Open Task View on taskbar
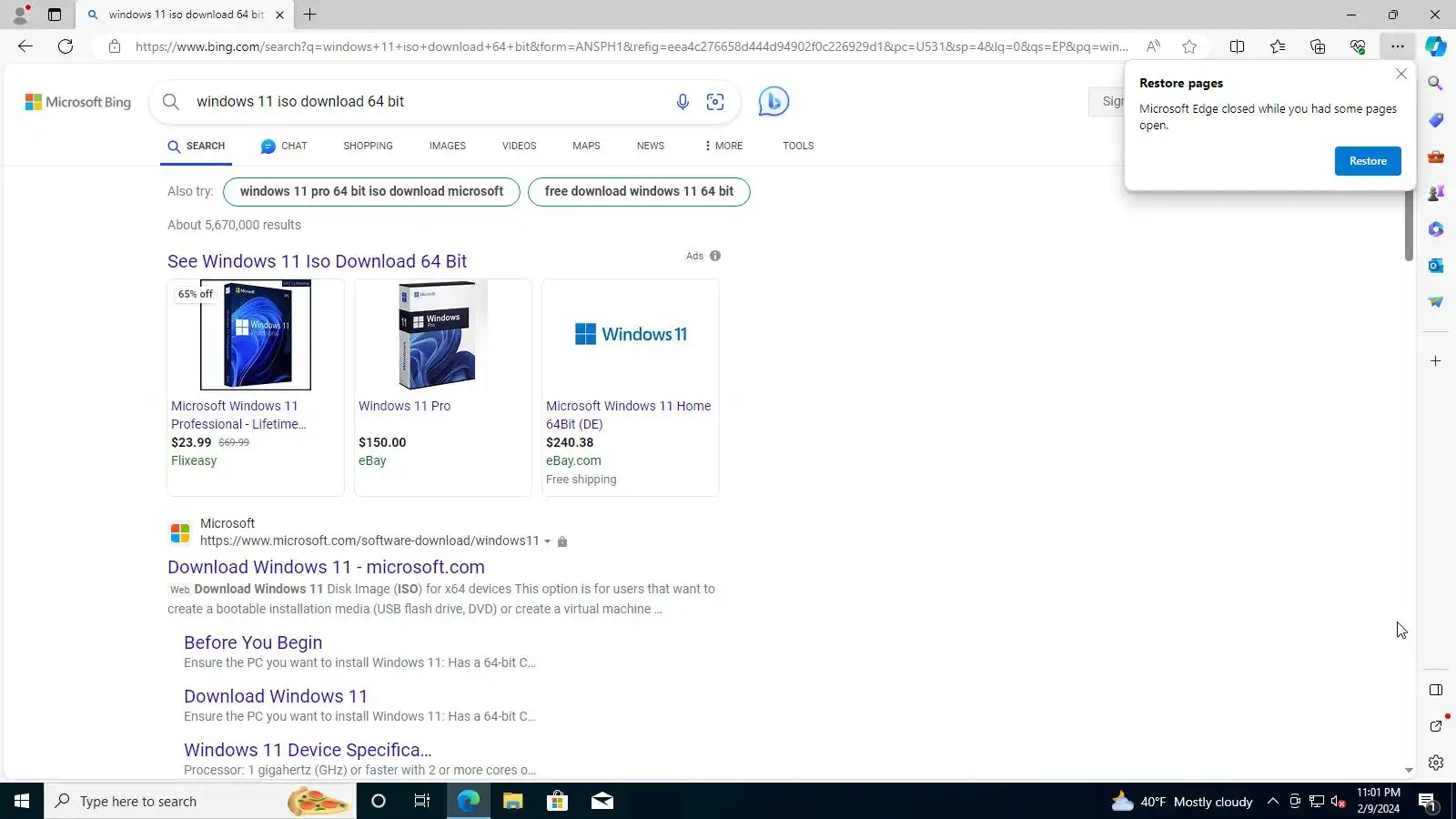 [422, 802]
